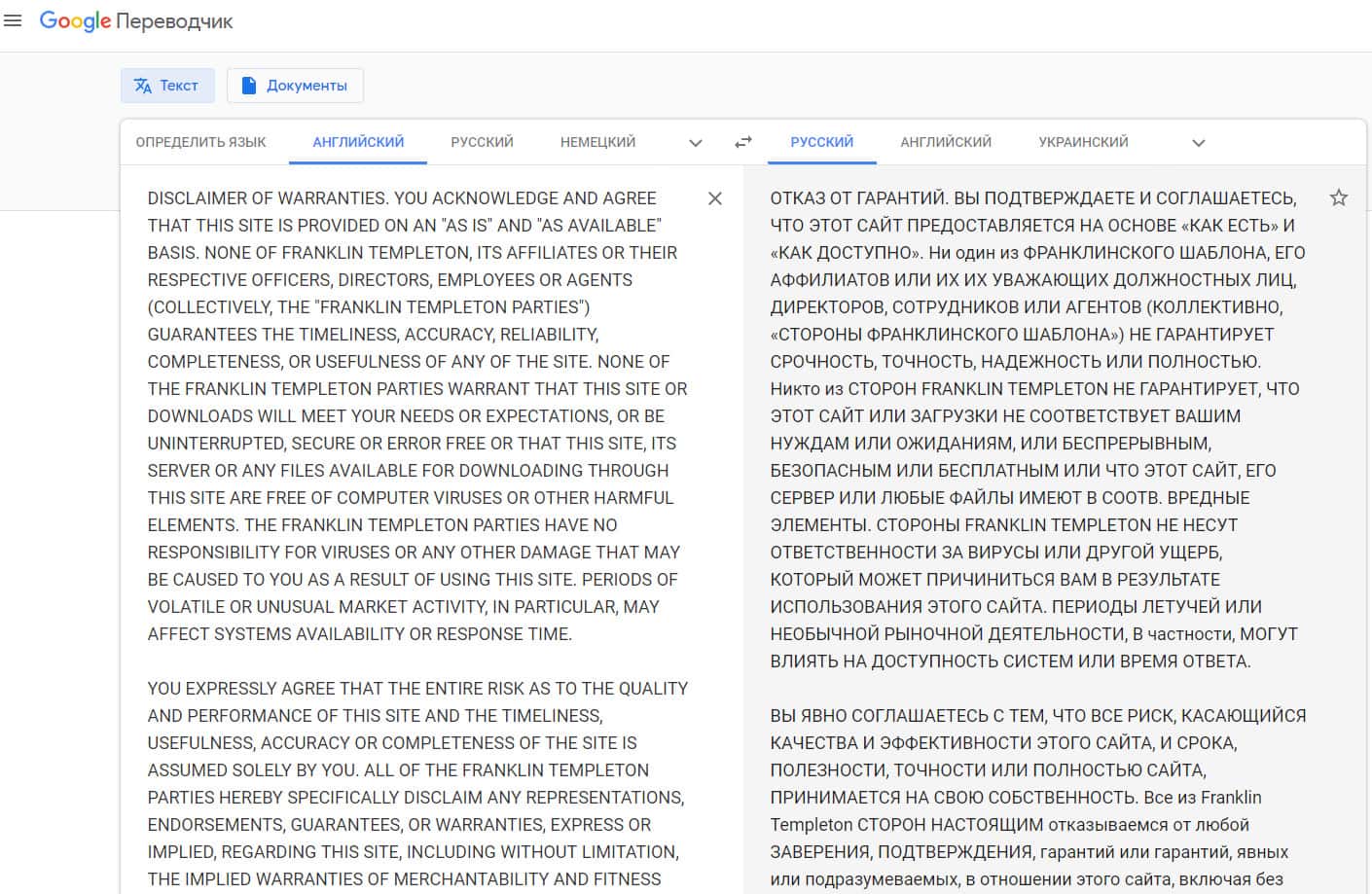
Task: Choose Немецкий as source language
Action: [x=597, y=142]
